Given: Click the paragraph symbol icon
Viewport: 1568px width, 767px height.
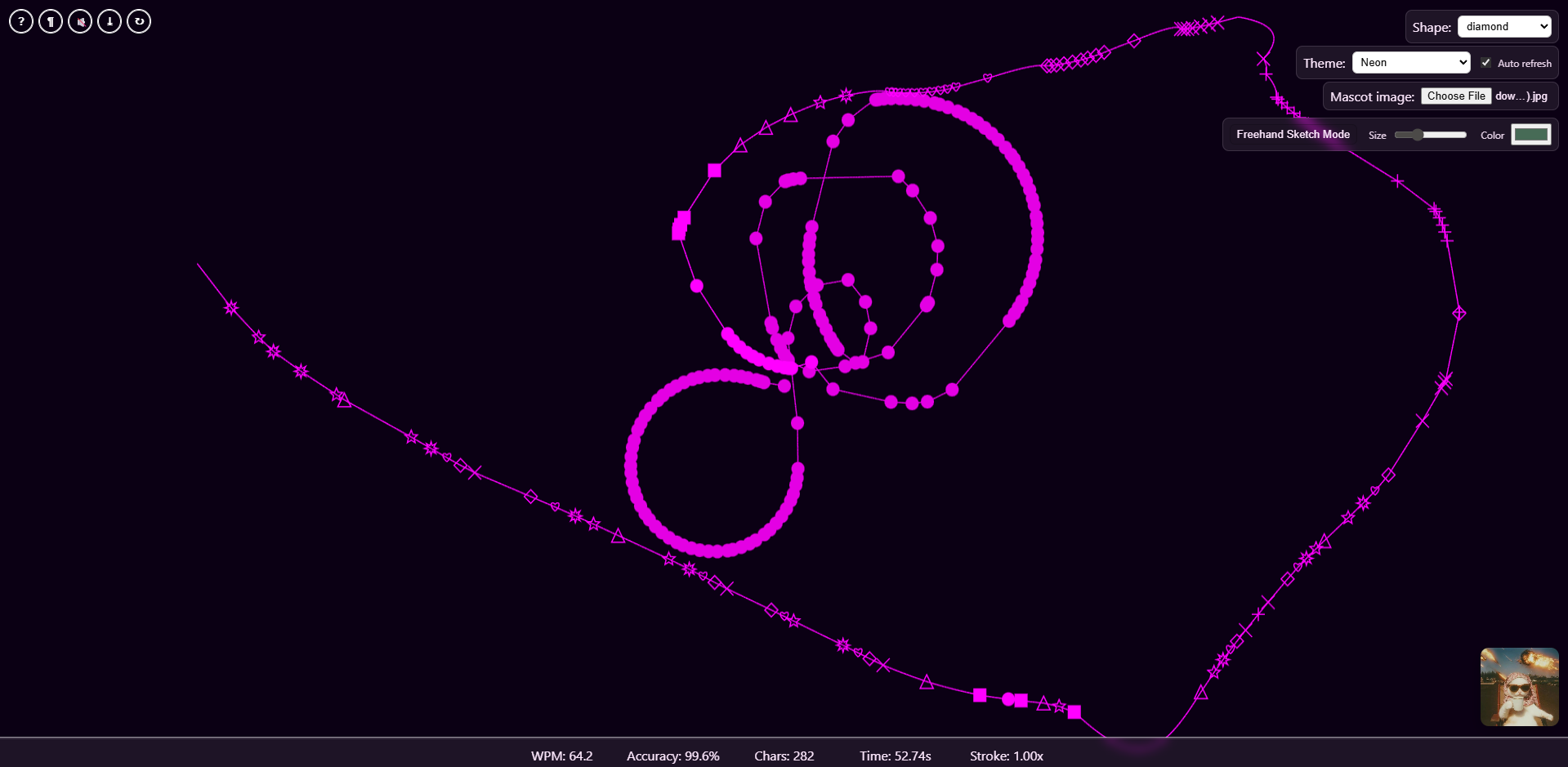Looking at the screenshot, I should point(51,21).
